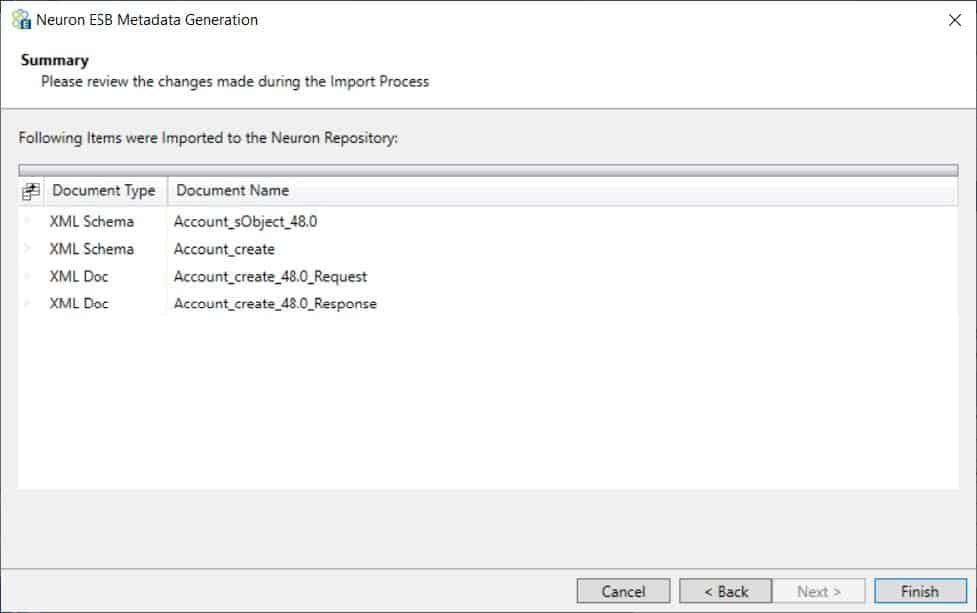The height and width of the screenshot is (613, 977).
Task: Expand the Account_create schema row arrow
Action: [27, 248]
